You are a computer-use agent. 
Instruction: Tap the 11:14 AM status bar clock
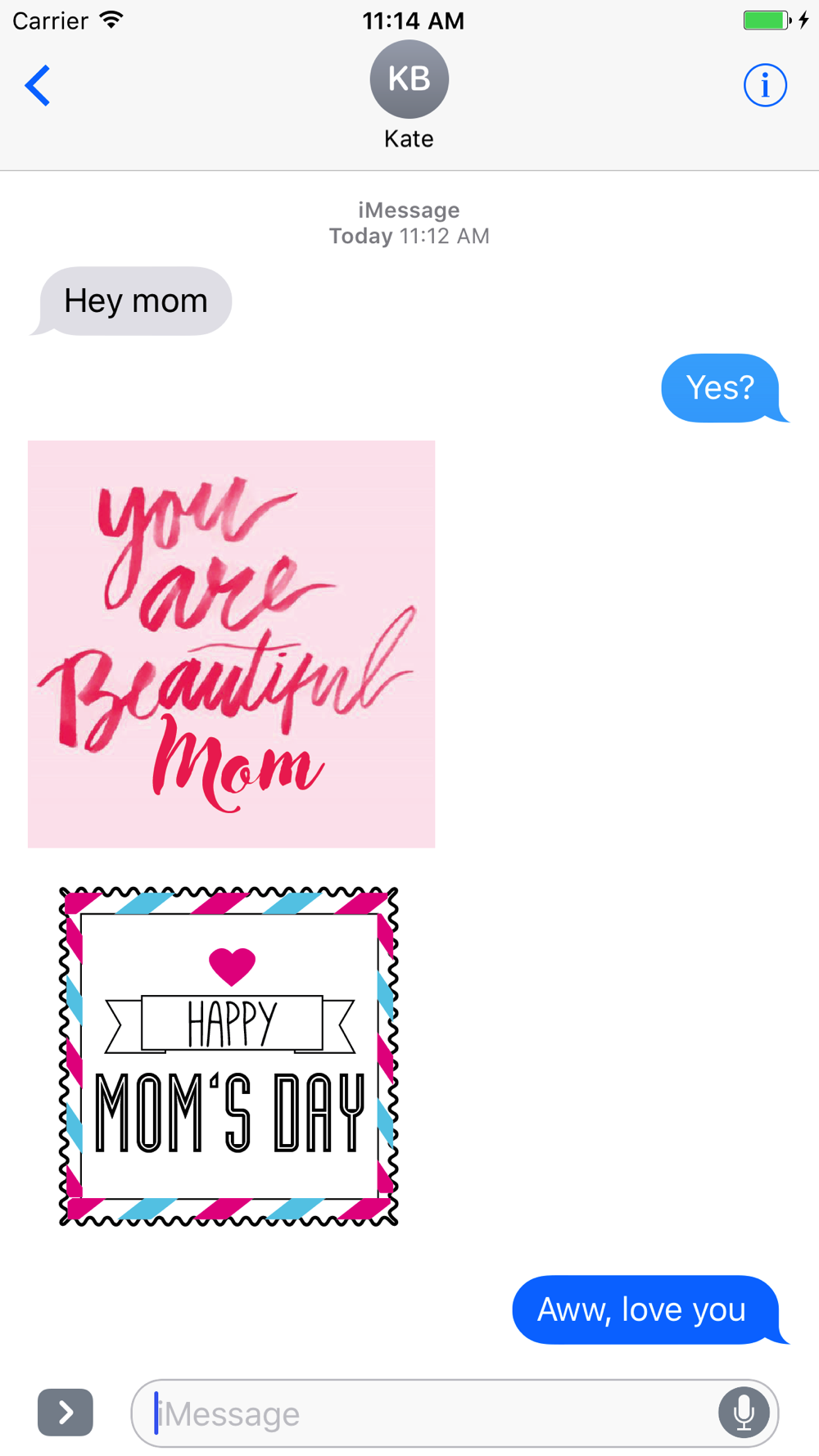pyautogui.click(x=413, y=20)
